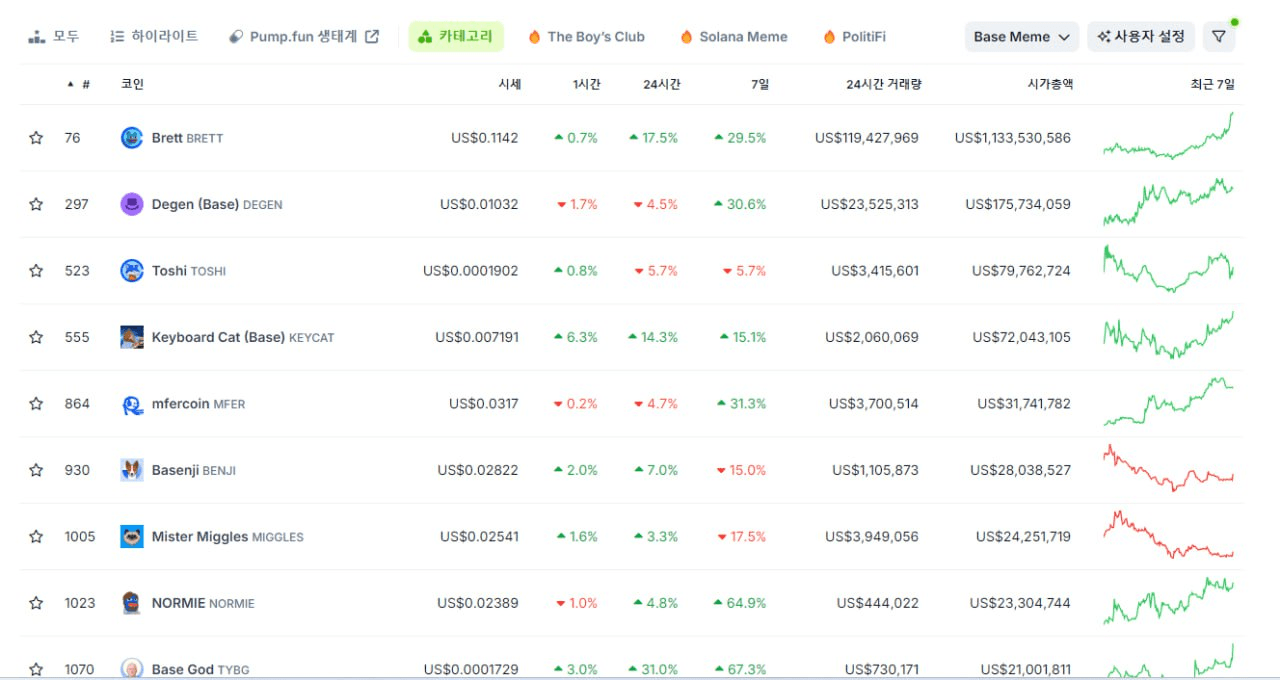
Task: Click Brett market cap US$1,133,530,586
Action: (x=1013, y=138)
